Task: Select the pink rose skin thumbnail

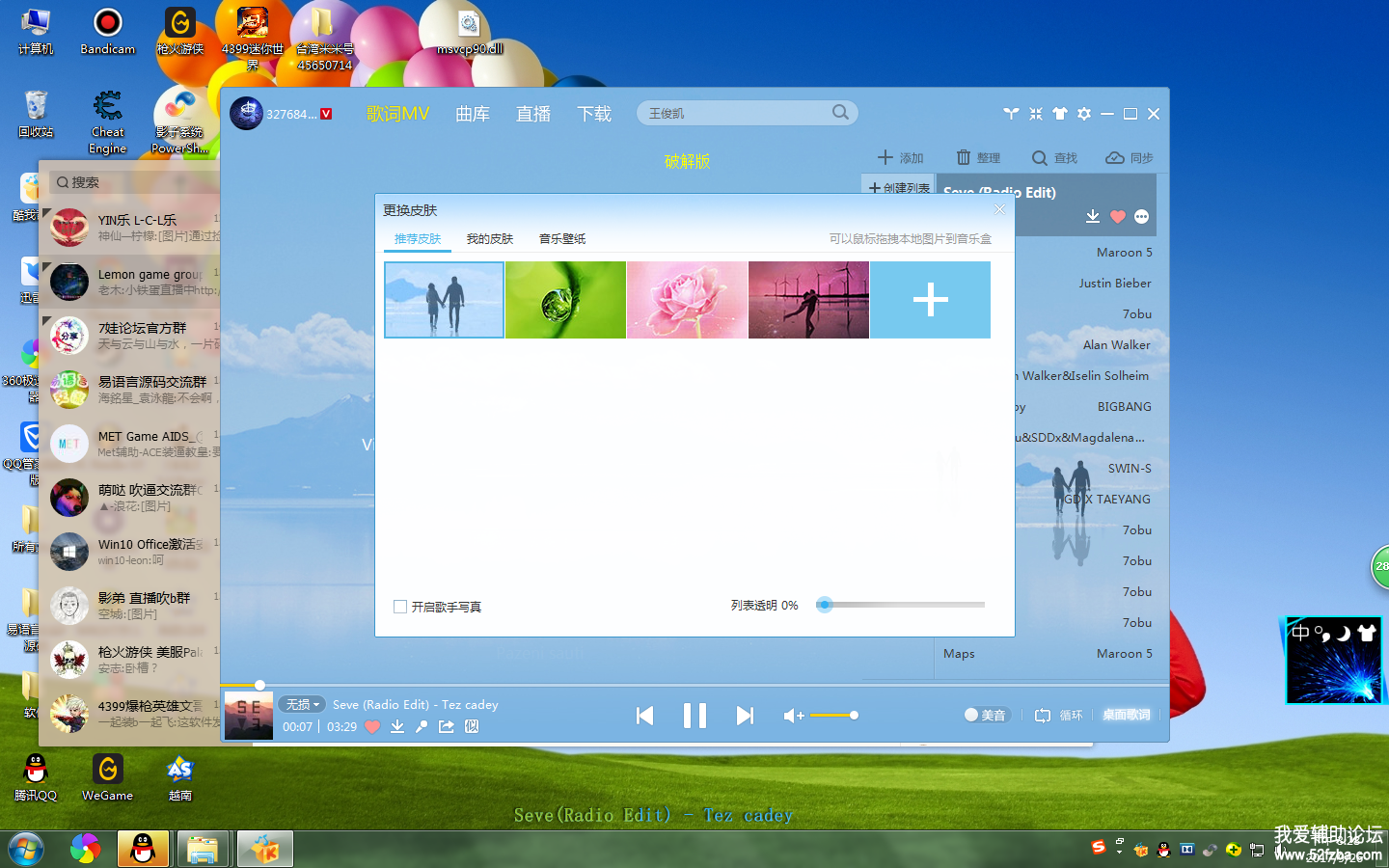Action: pos(687,300)
